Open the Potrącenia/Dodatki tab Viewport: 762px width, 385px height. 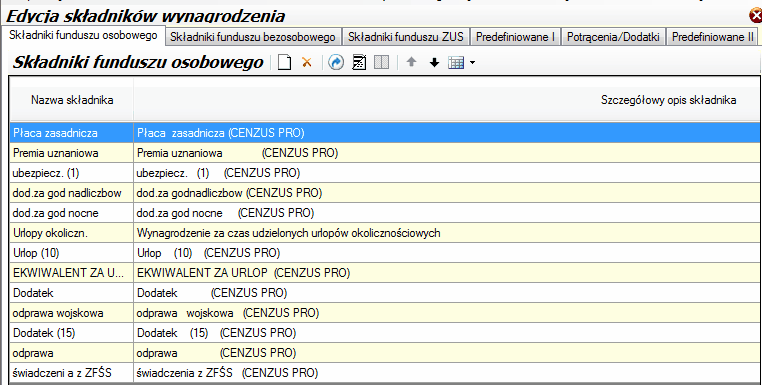(613, 37)
